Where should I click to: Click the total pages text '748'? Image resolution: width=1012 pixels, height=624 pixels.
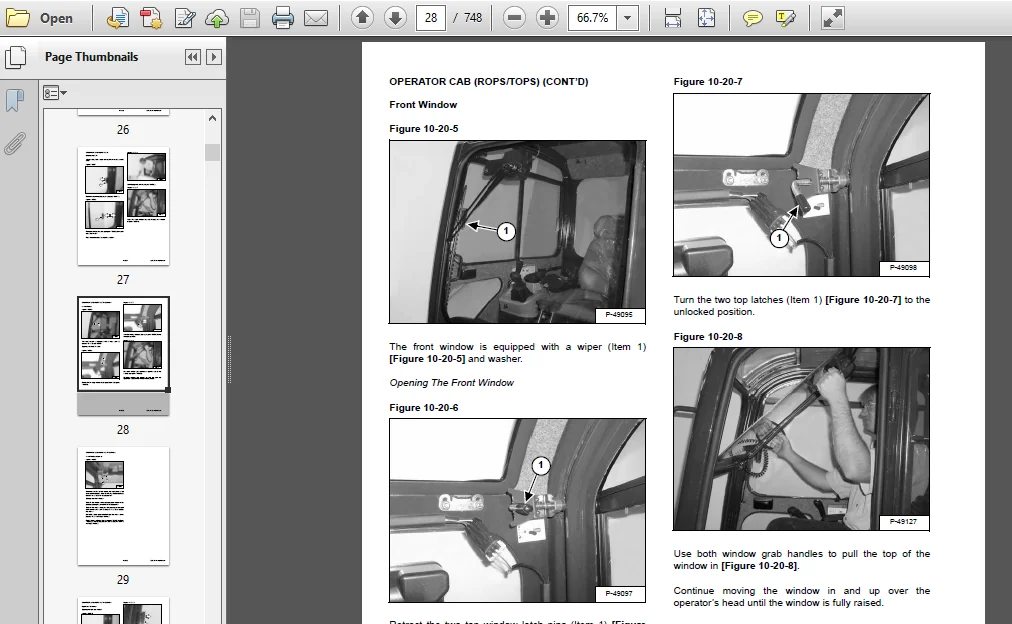click(x=473, y=18)
